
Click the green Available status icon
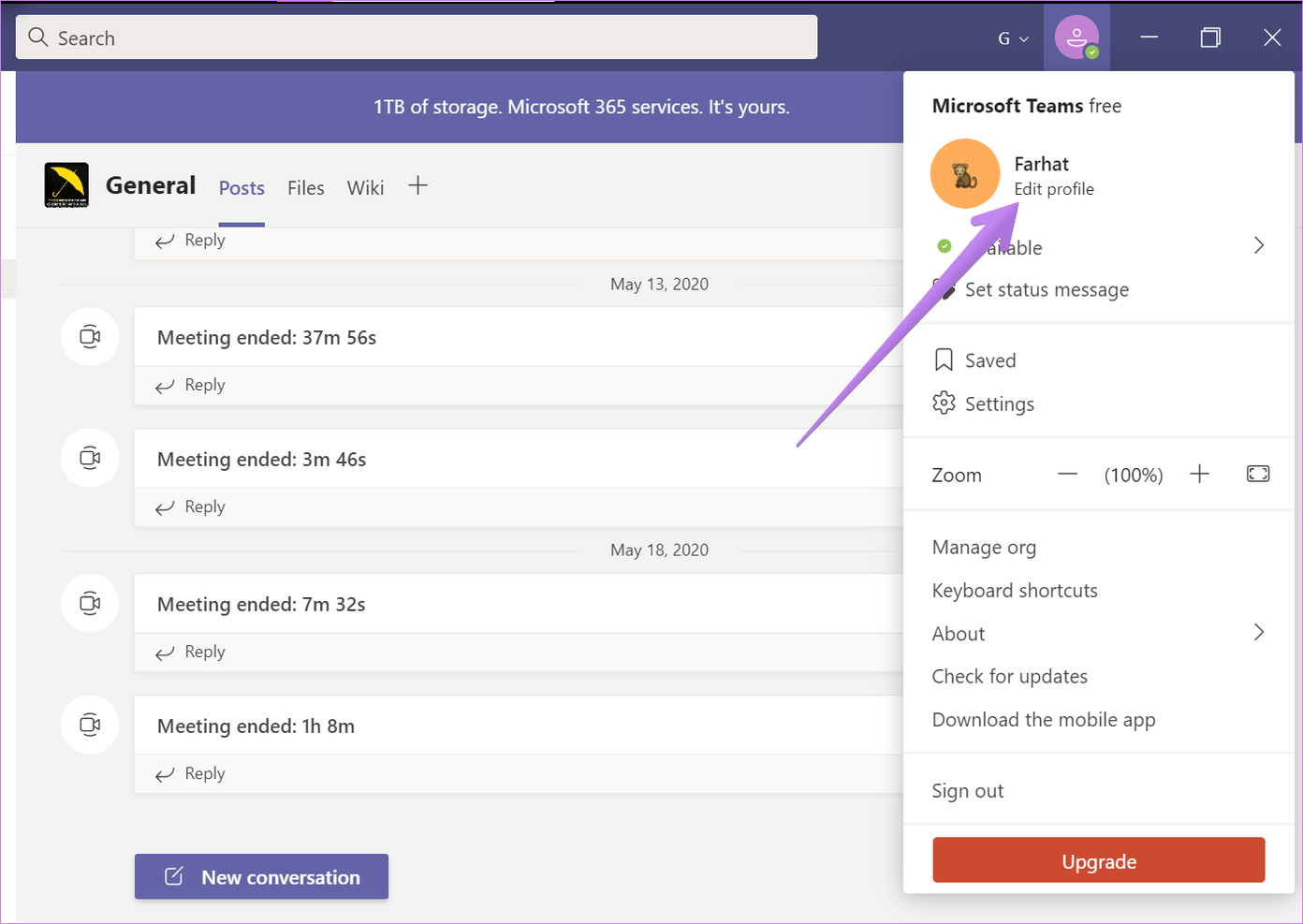click(x=944, y=246)
